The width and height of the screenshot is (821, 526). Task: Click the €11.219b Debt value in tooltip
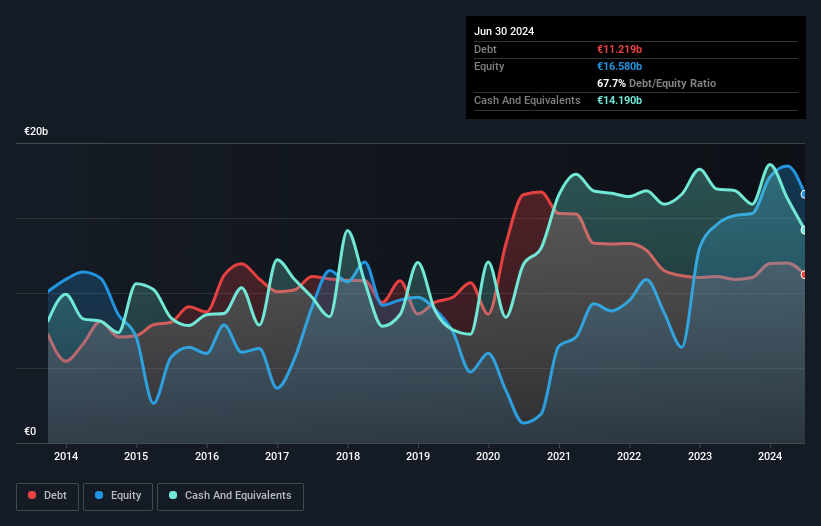click(619, 49)
